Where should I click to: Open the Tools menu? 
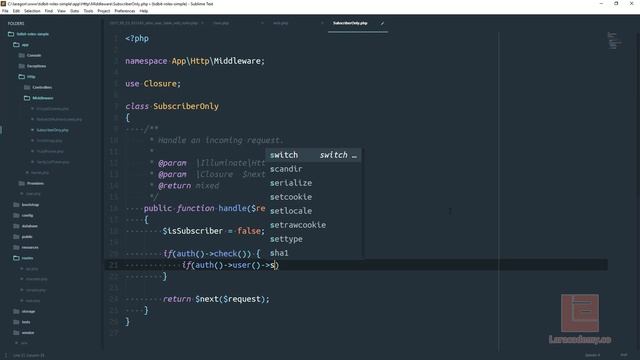pos(88,11)
